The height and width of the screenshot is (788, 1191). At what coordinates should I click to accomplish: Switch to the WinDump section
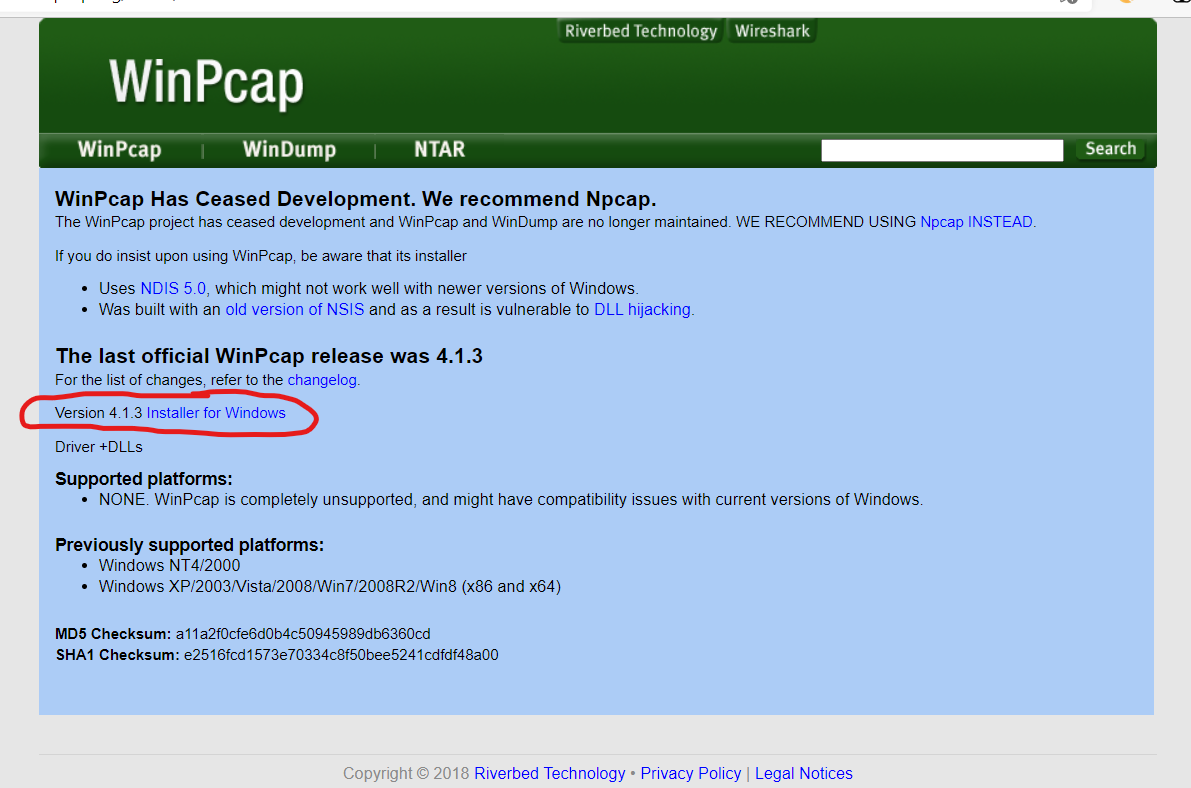[288, 149]
